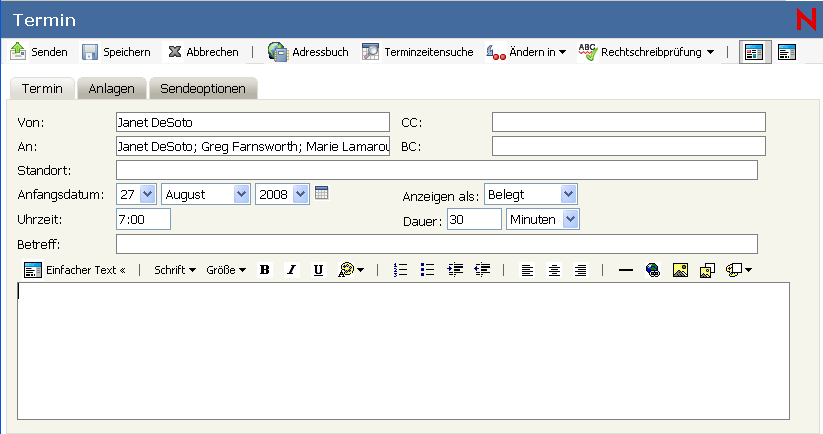Start the Terminzeitensuche busy search
Image resolution: width=823 pixels, height=434 pixels.
pos(418,52)
